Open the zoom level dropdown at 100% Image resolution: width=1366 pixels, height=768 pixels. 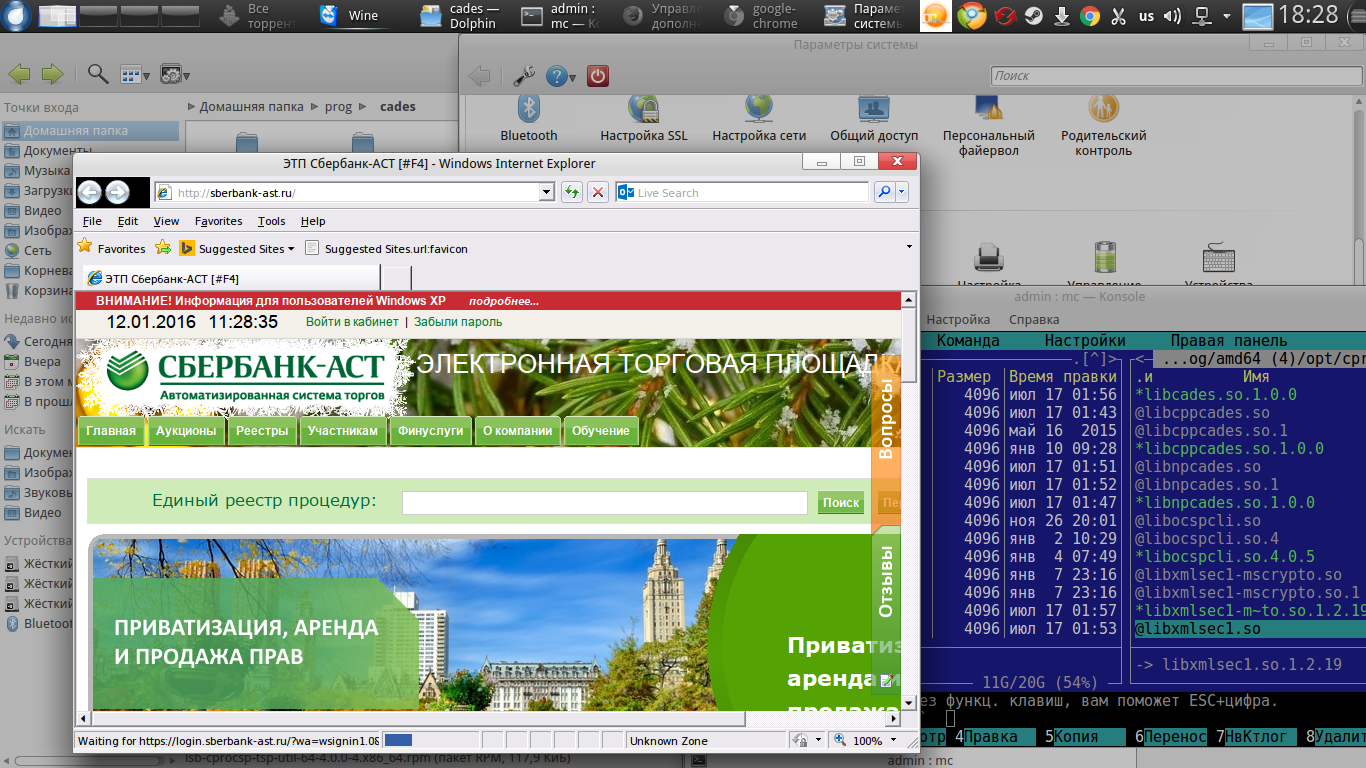click(895, 741)
